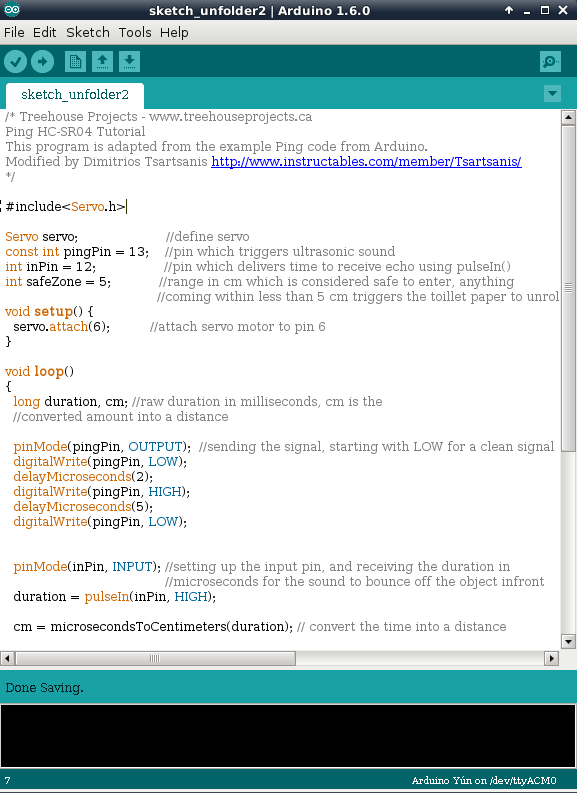Click 'Arduino Yún on /dev/ttyACM0' board label
Screen dimensions: 577x793
[x=484, y=780]
